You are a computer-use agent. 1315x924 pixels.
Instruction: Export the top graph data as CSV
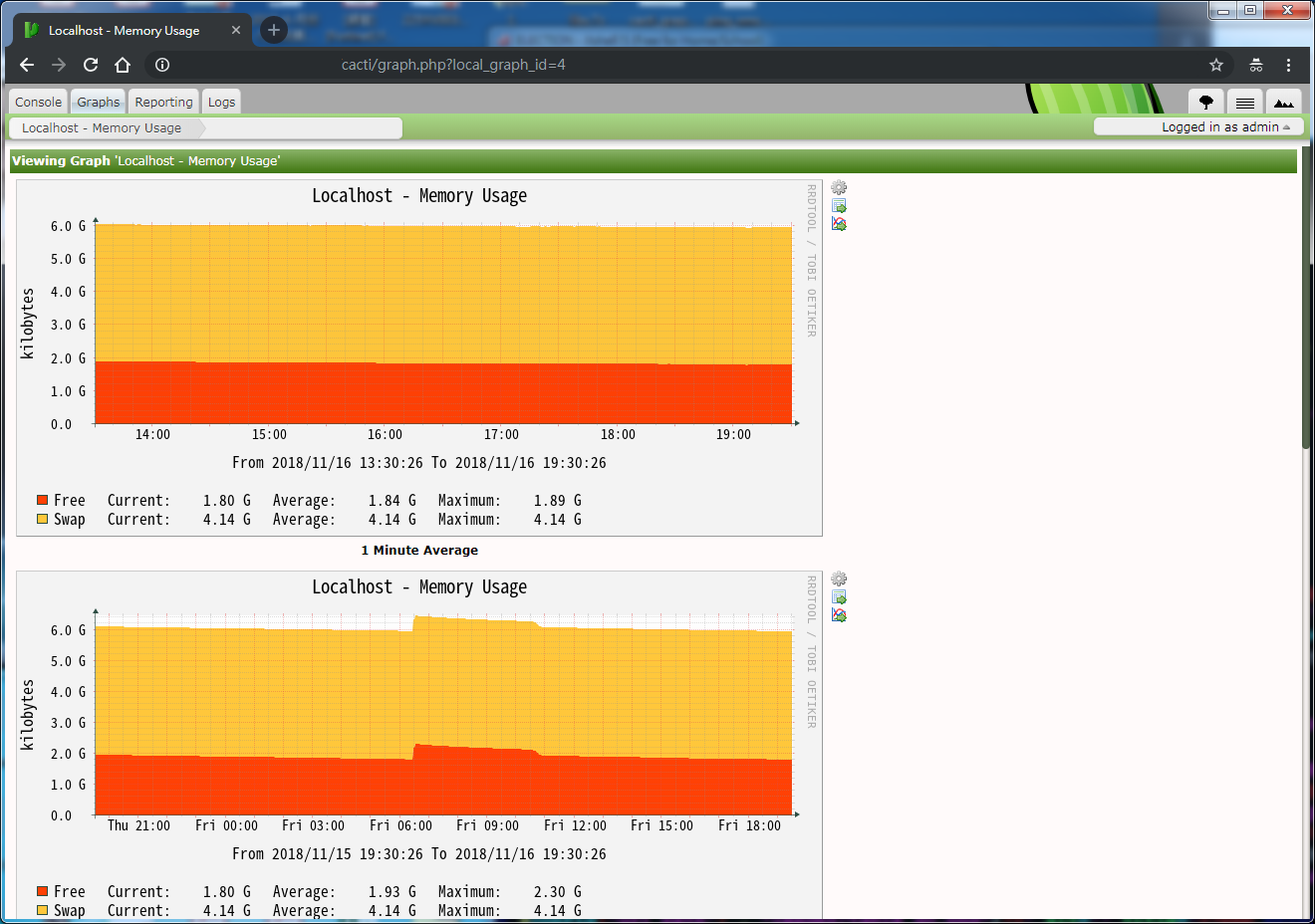click(x=839, y=205)
